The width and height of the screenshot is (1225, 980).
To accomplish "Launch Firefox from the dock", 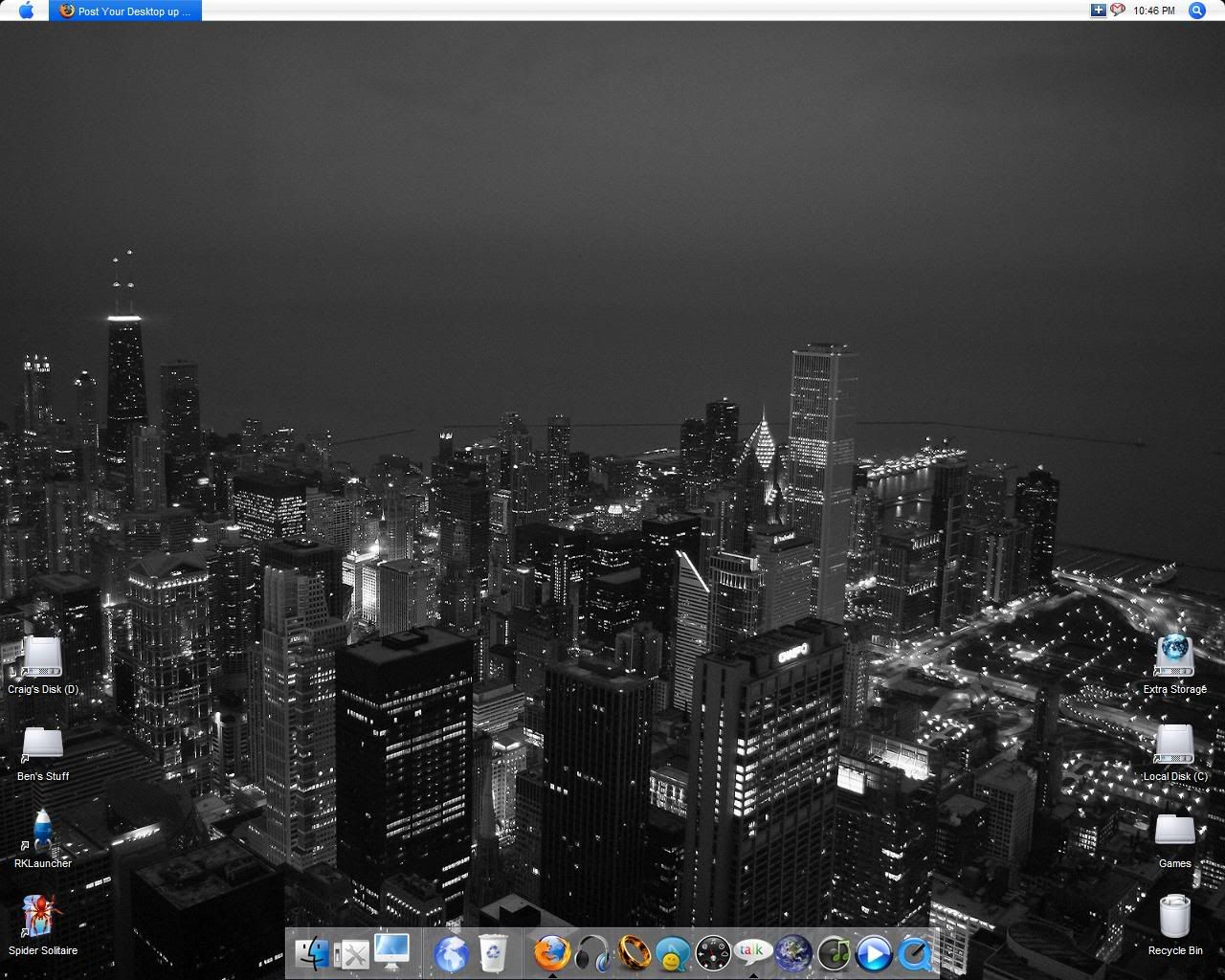I will (551, 953).
